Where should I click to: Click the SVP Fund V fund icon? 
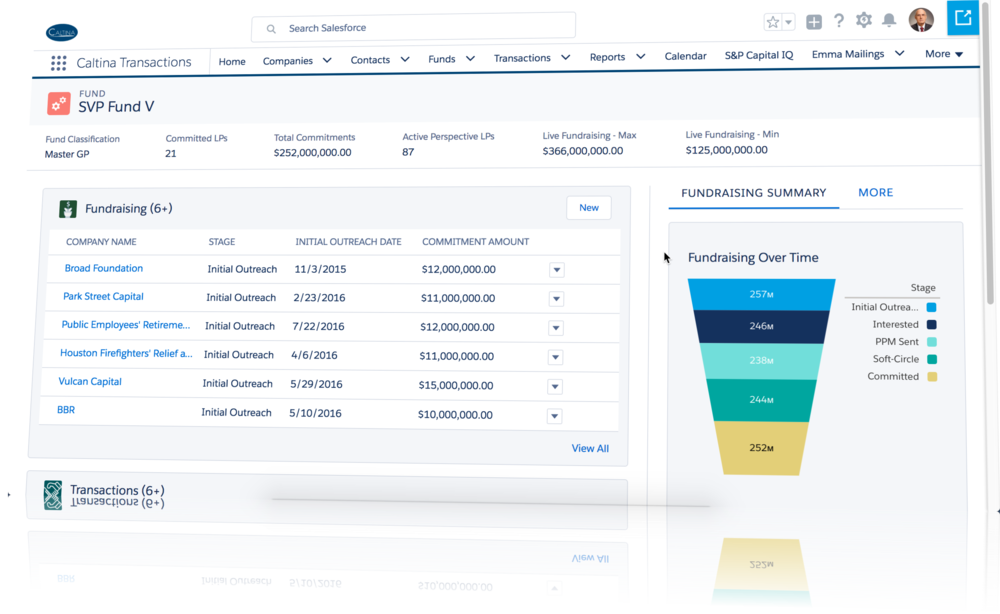[x=59, y=103]
